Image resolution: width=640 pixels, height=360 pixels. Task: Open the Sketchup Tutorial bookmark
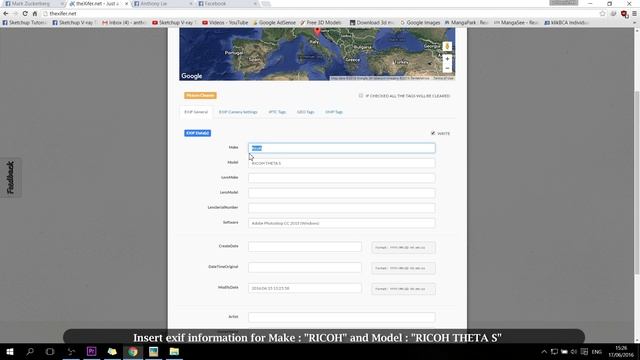(25, 22)
